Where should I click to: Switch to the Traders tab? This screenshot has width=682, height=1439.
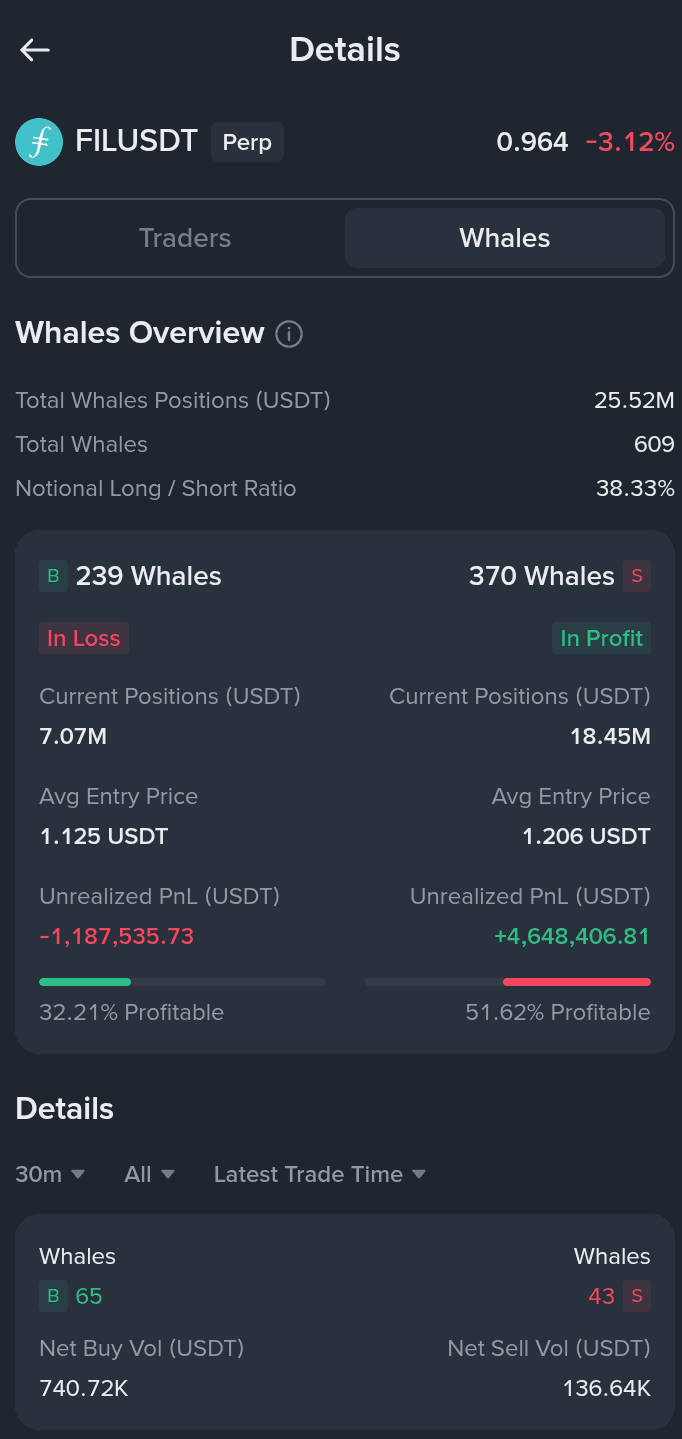[185, 238]
